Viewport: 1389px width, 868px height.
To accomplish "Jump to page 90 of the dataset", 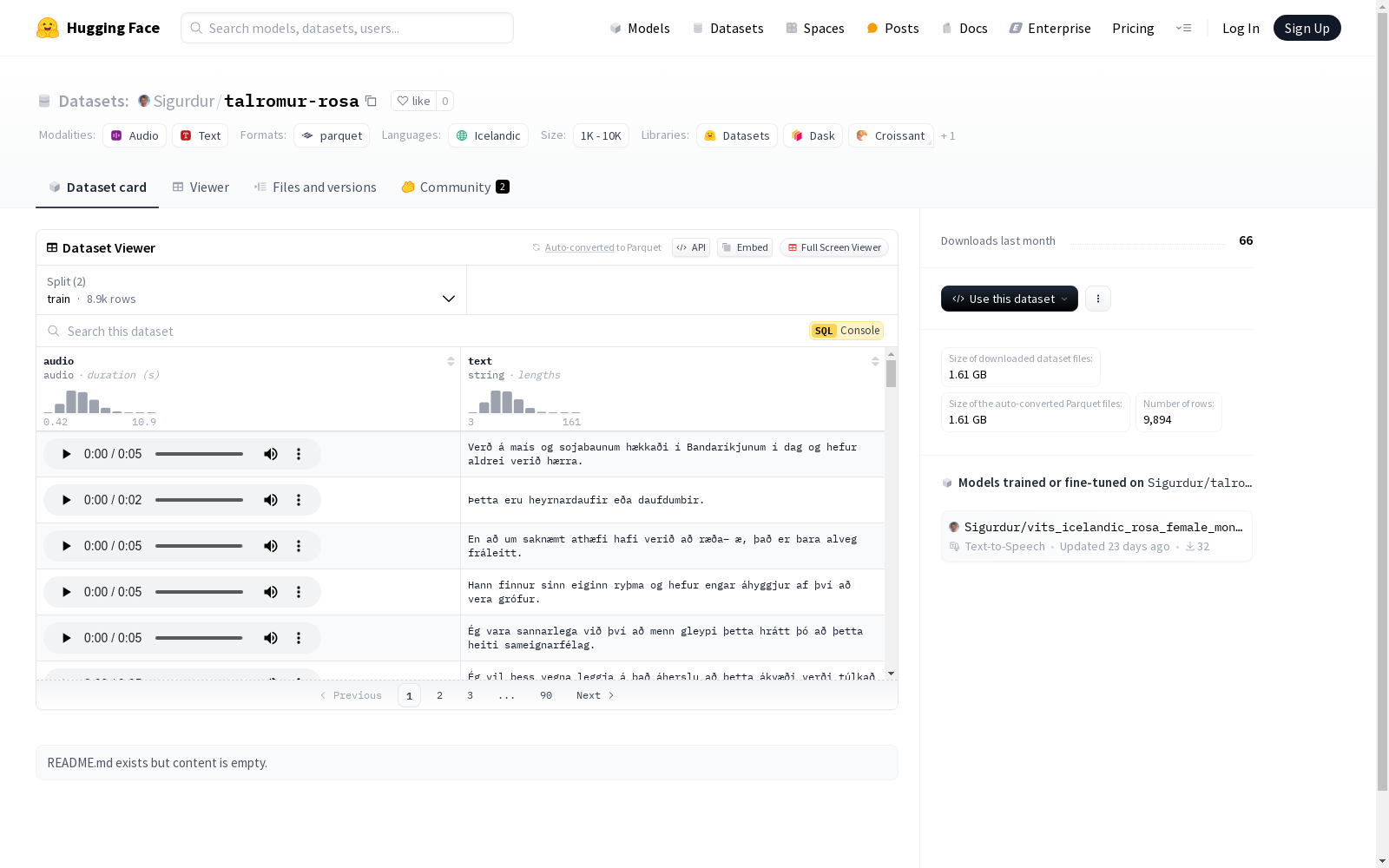I will (x=546, y=695).
